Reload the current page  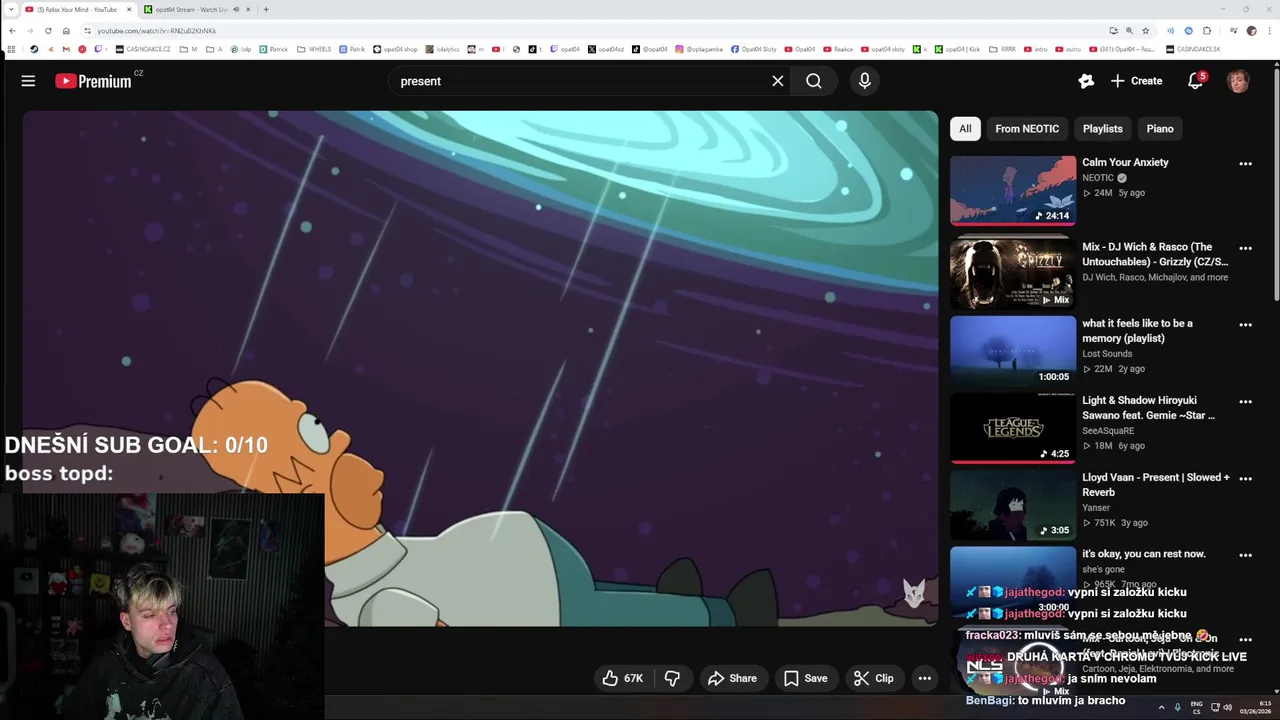pyautogui.click(x=48, y=31)
